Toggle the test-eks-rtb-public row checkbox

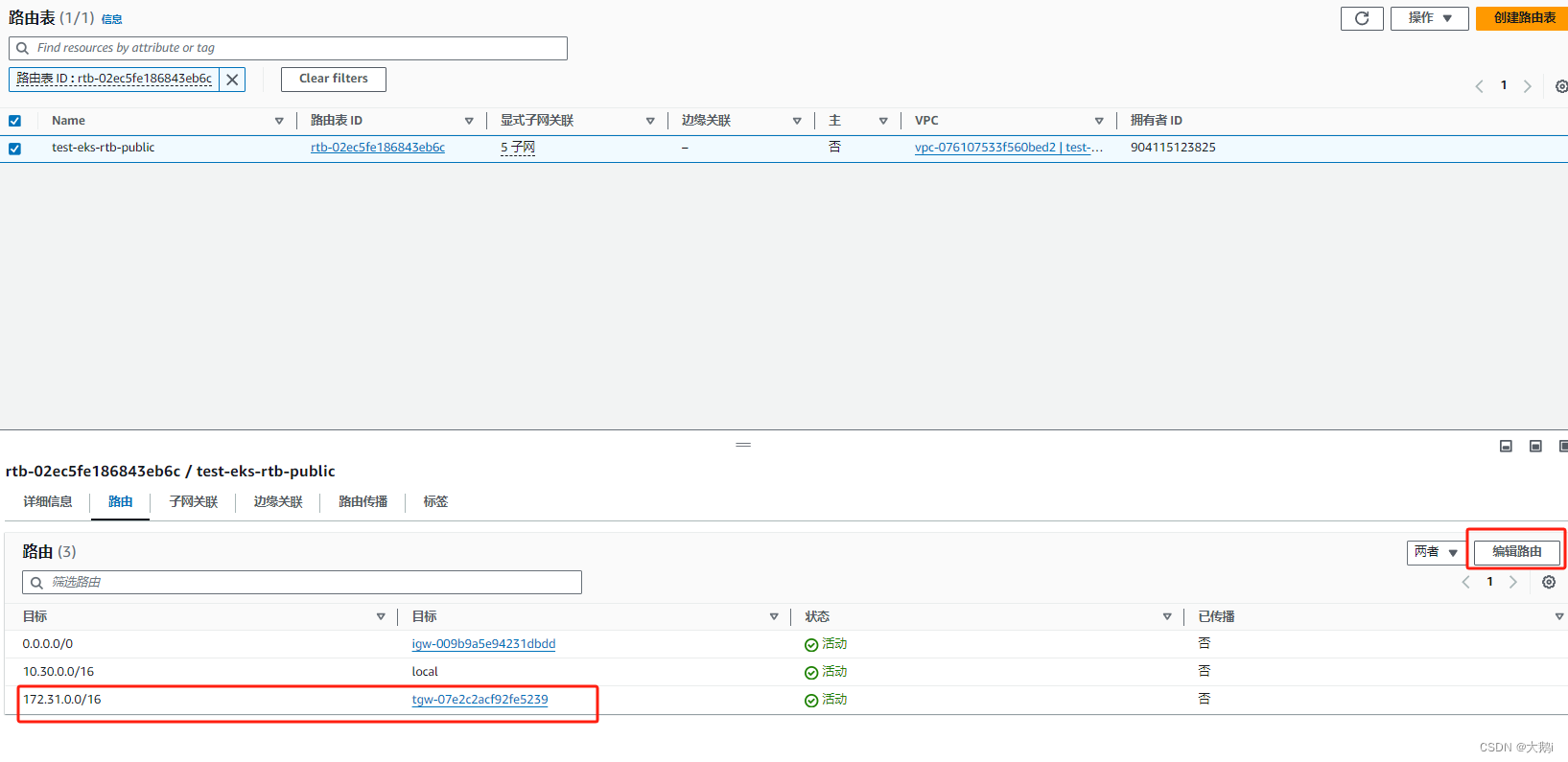pyautogui.click(x=14, y=149)
